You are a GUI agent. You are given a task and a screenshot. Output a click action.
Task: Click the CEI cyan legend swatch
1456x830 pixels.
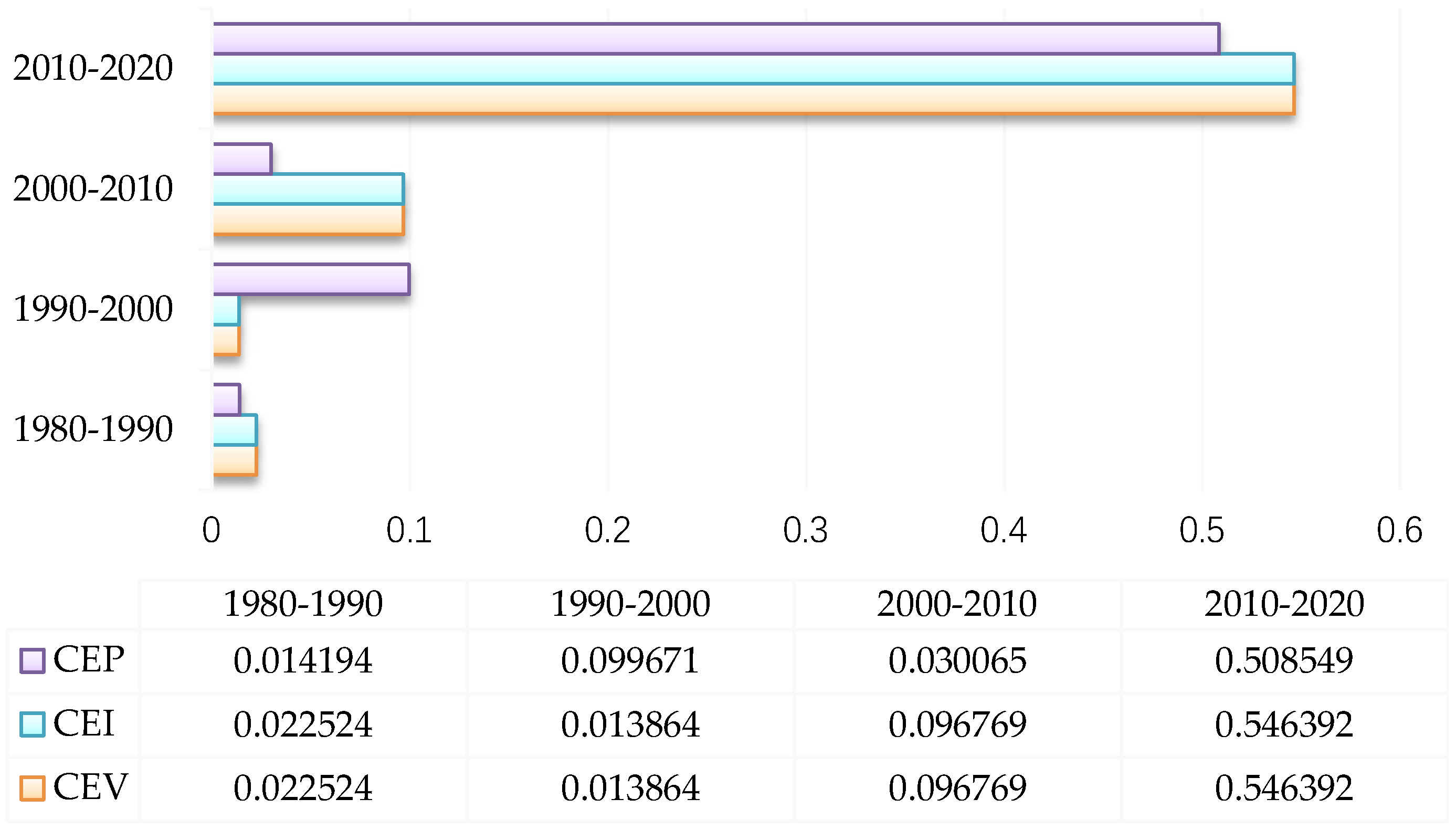coord(32,724)
